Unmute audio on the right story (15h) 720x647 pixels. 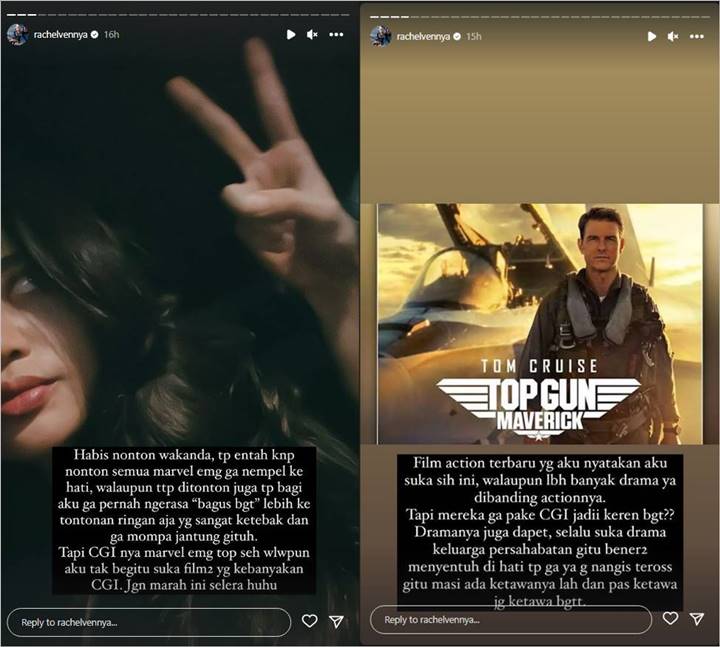coord(673,36)
